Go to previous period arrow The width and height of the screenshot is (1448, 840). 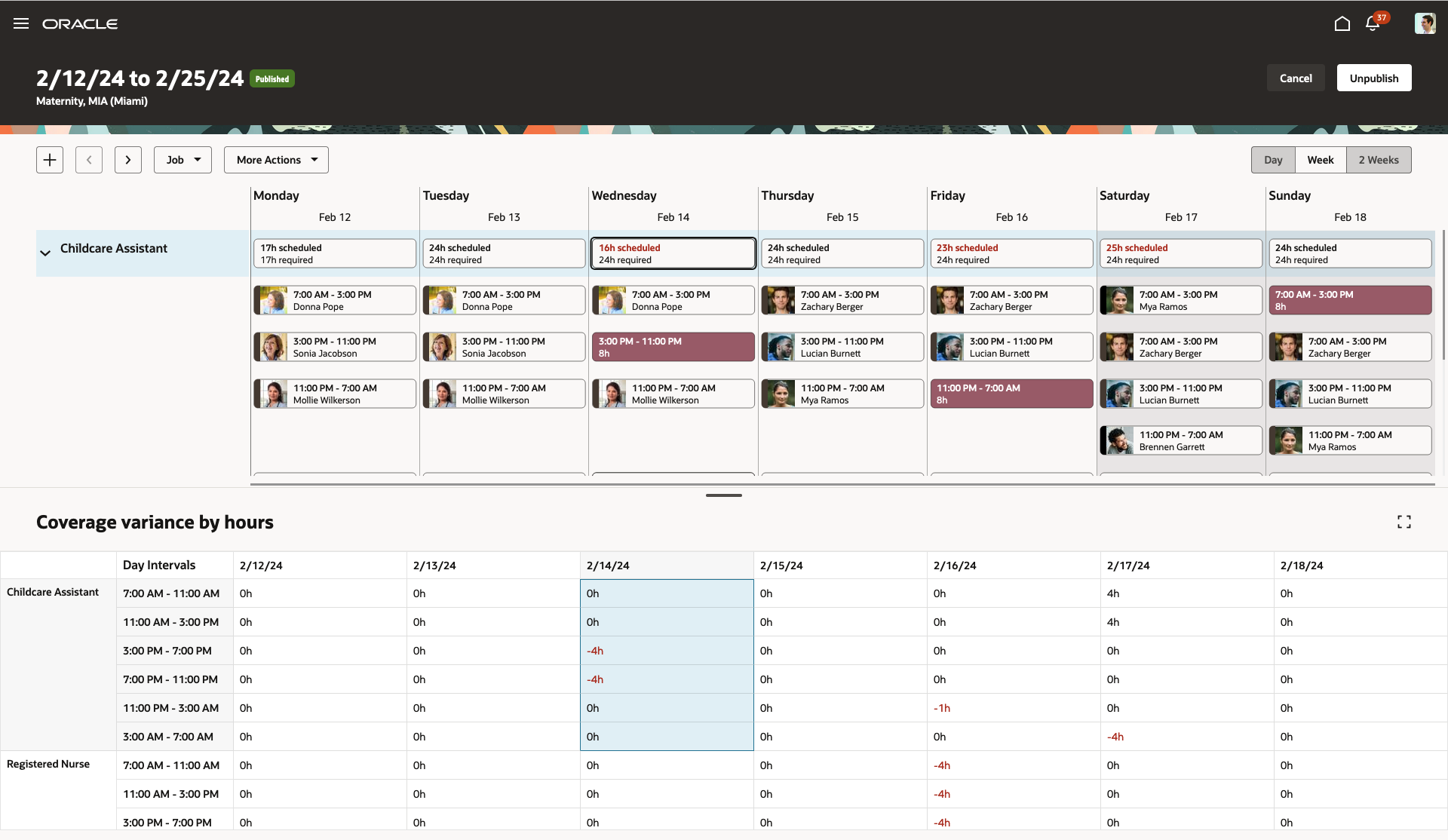[x=89, y=160]
